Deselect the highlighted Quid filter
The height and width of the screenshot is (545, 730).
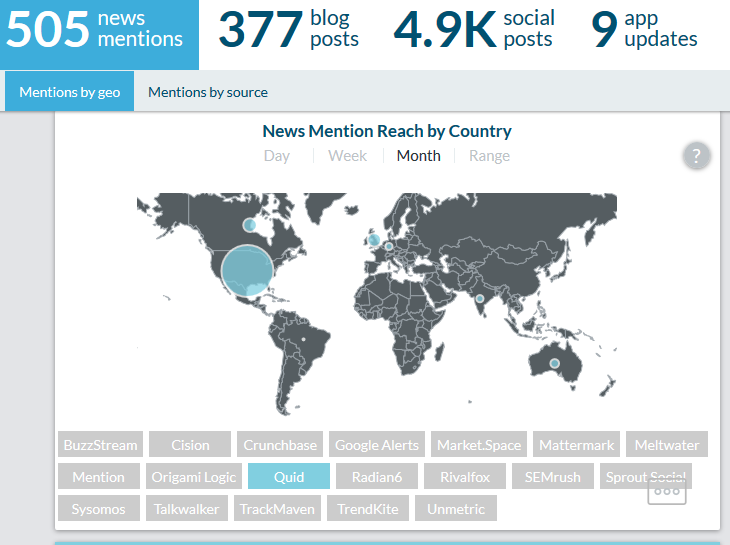pyautogui.click(x=289, y=477)
